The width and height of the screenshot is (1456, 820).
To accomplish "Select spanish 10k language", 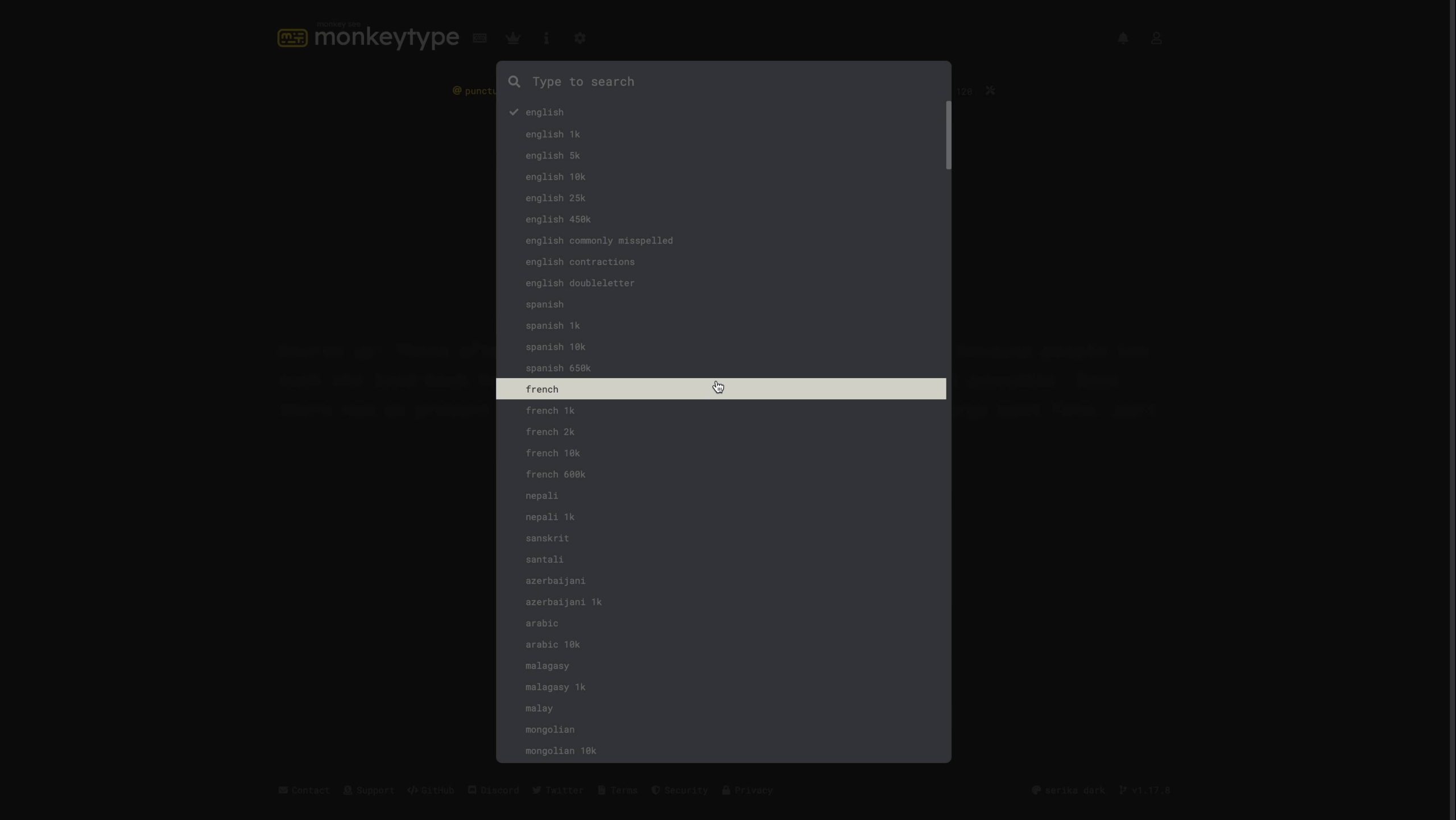I will (x=555, y=347).
